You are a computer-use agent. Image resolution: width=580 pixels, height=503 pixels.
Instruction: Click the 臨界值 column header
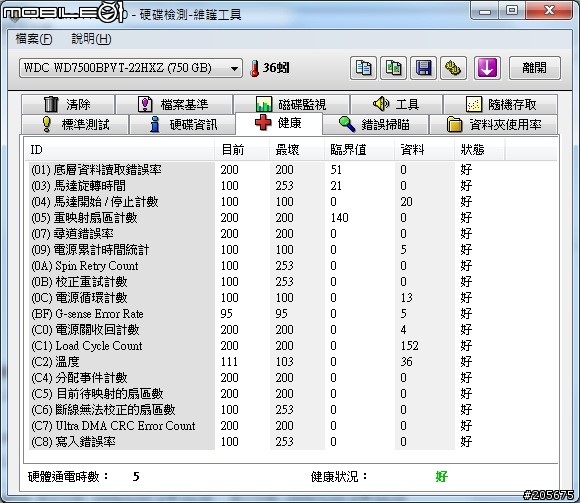(x=359, y=150)
